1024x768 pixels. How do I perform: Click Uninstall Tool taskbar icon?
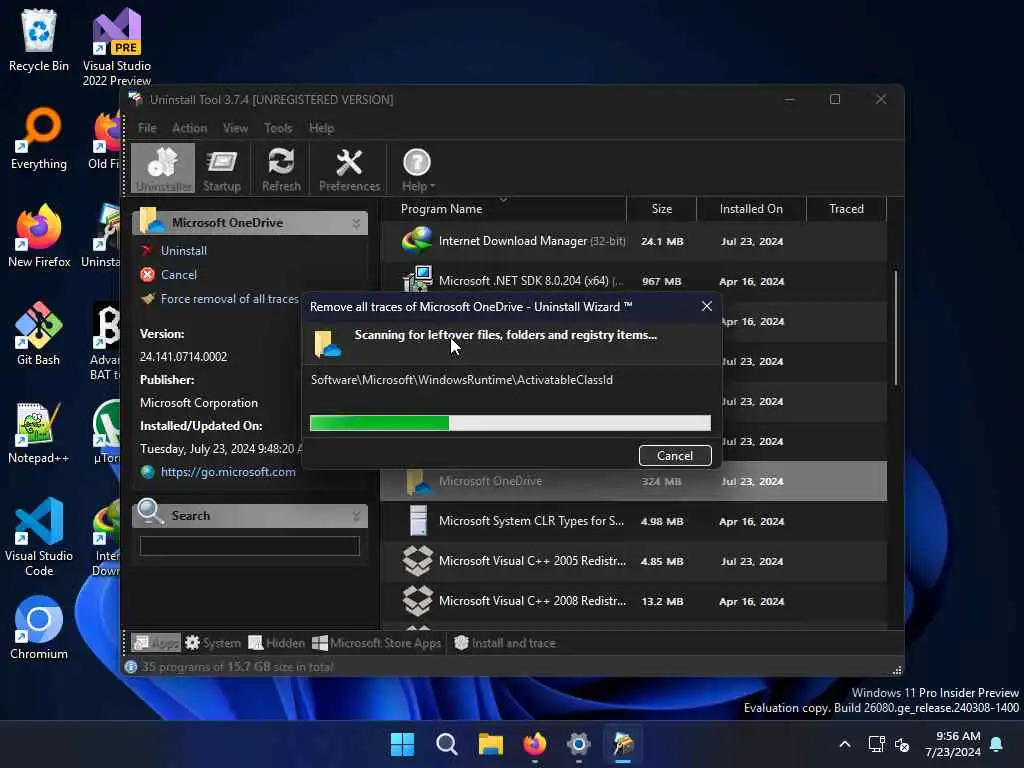pos(623,744)
